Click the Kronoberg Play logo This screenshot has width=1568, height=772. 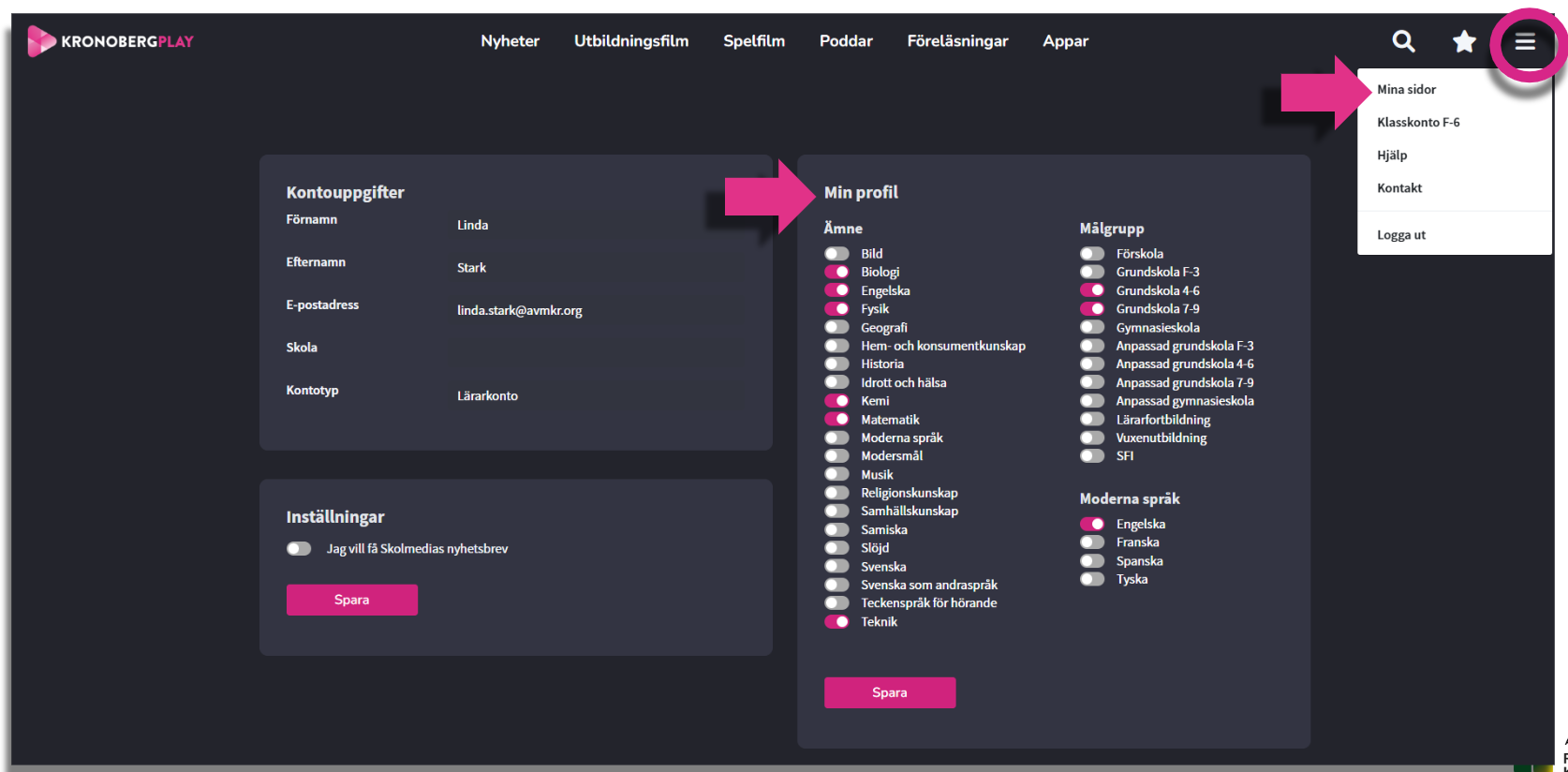(x=111, y=41)
